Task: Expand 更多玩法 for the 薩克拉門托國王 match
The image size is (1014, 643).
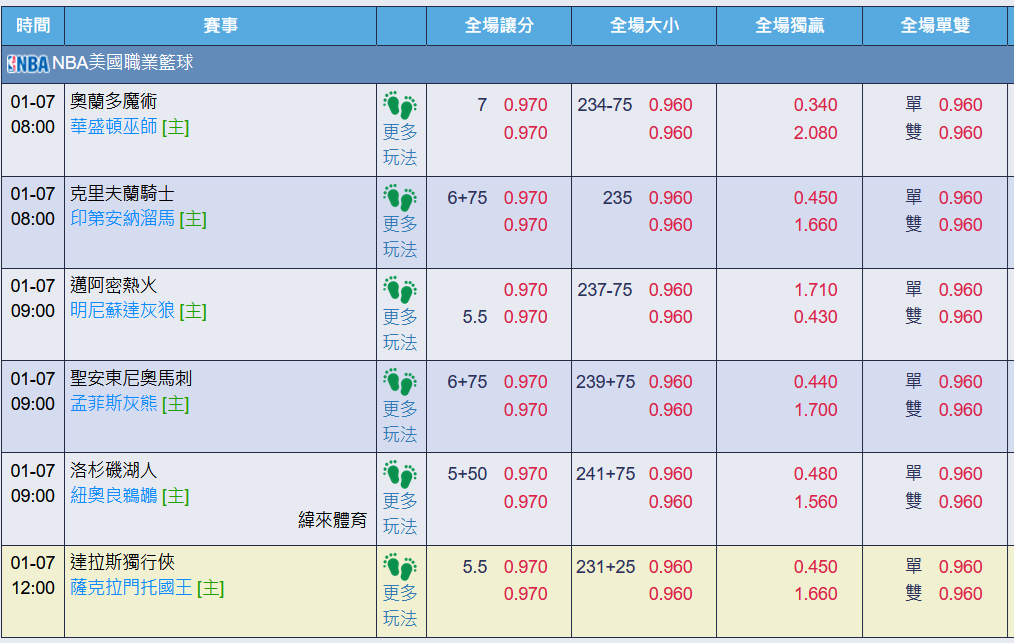Action: (400, 606)
